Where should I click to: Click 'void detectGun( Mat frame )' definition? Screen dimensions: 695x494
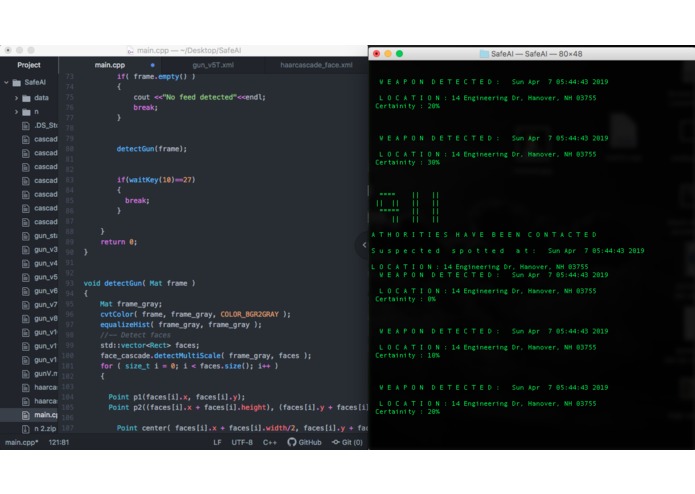click(140, 283)
